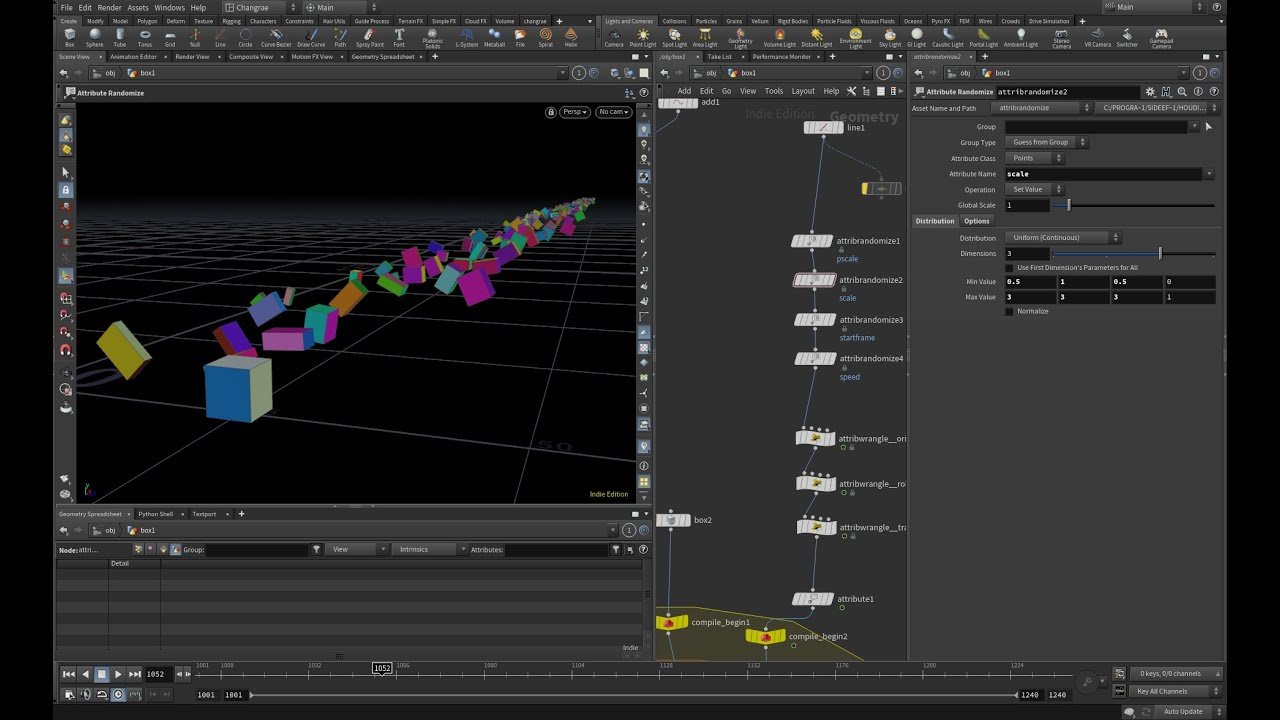Select the Spiral shelf tool
This screenshot has width=1280, height=720.
coord(545,38)
